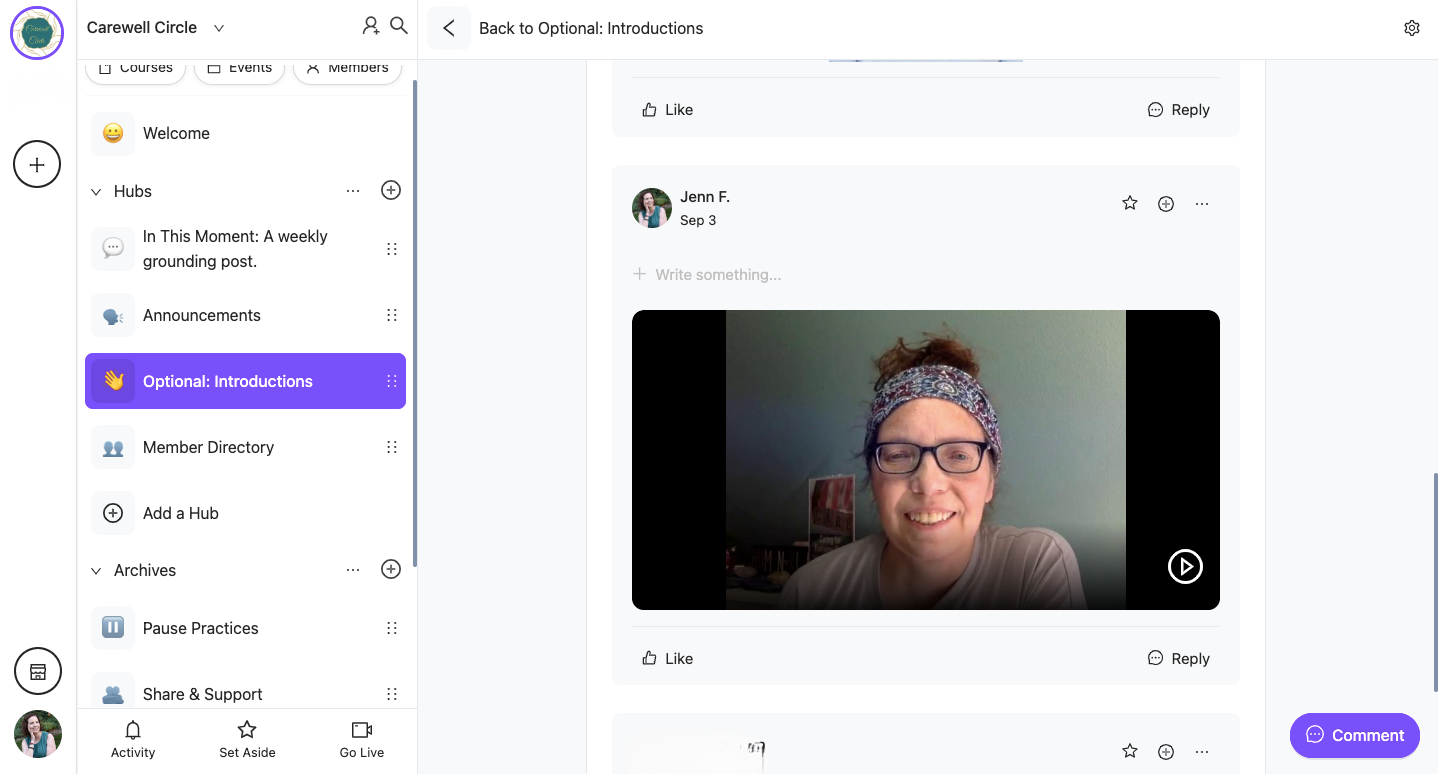Click the search magnifier icon in sidebar header

tap(398, 26)
